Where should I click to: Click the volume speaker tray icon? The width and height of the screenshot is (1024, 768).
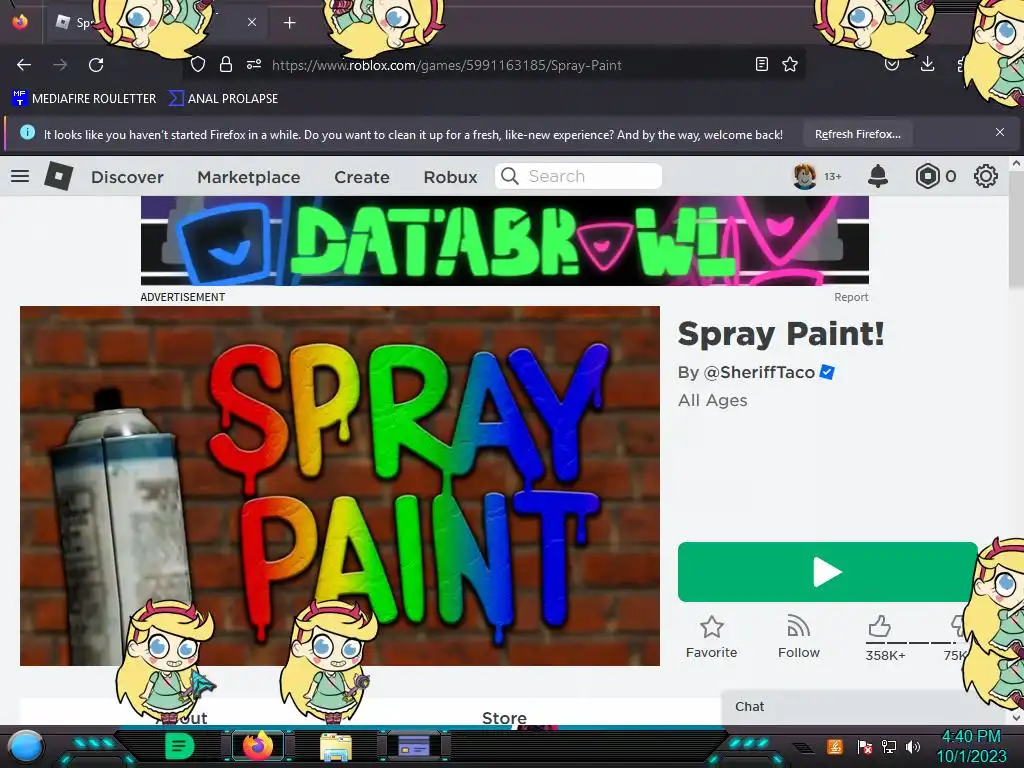[x=912, y=746]
